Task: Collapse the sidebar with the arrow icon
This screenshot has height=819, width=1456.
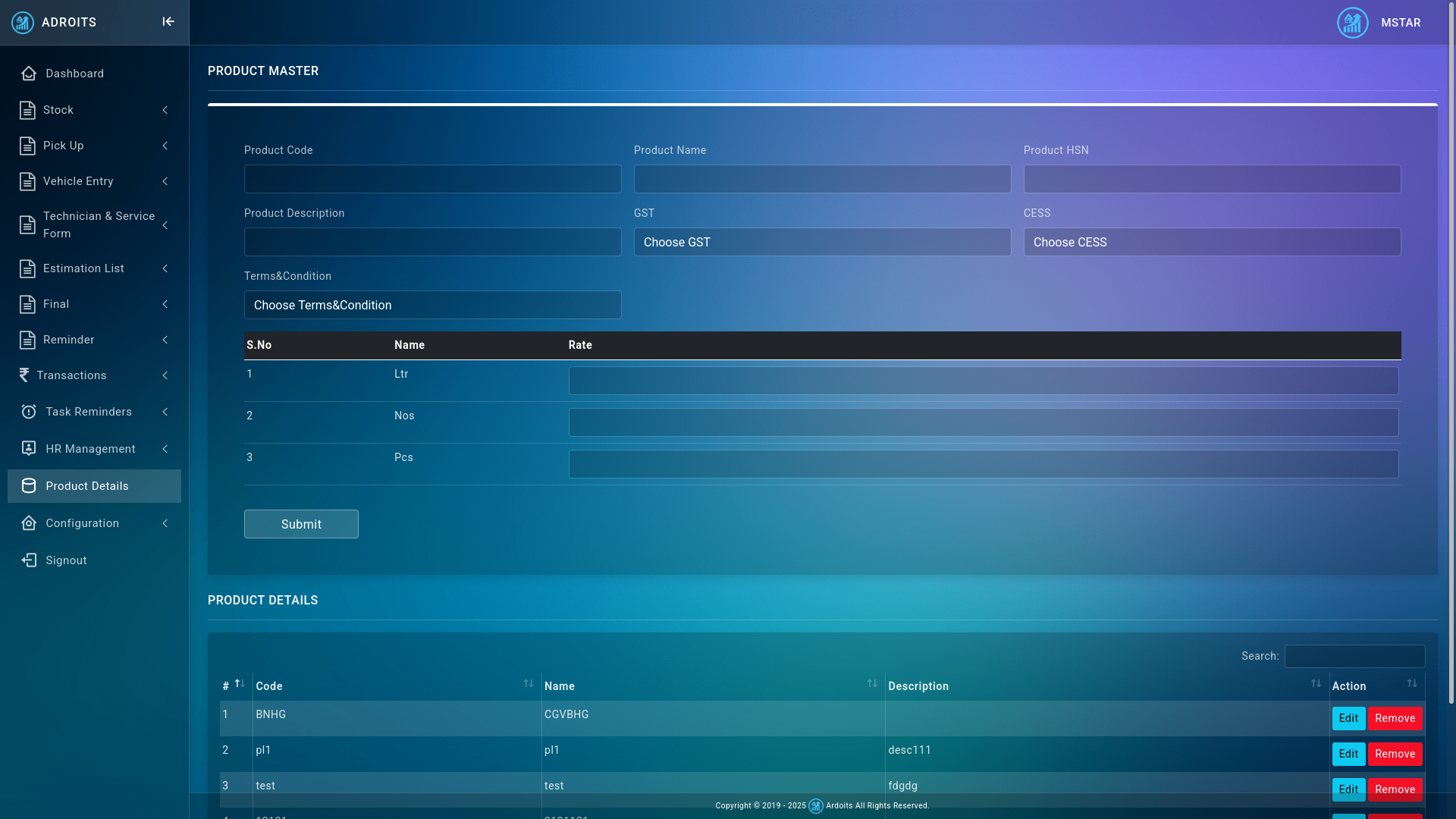Action: pyautogui.click(x=168, y=22)
